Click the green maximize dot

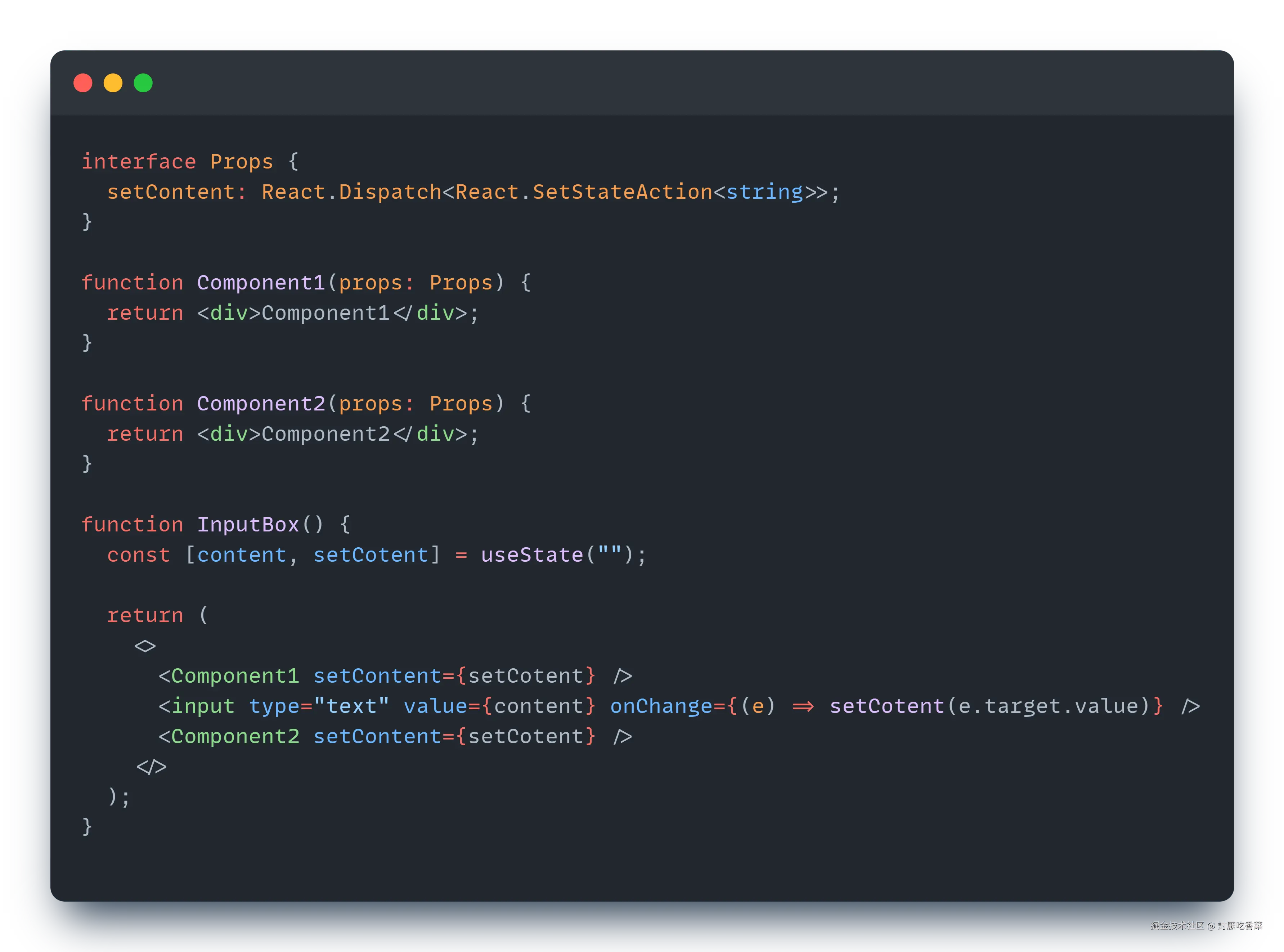[143, 83]
